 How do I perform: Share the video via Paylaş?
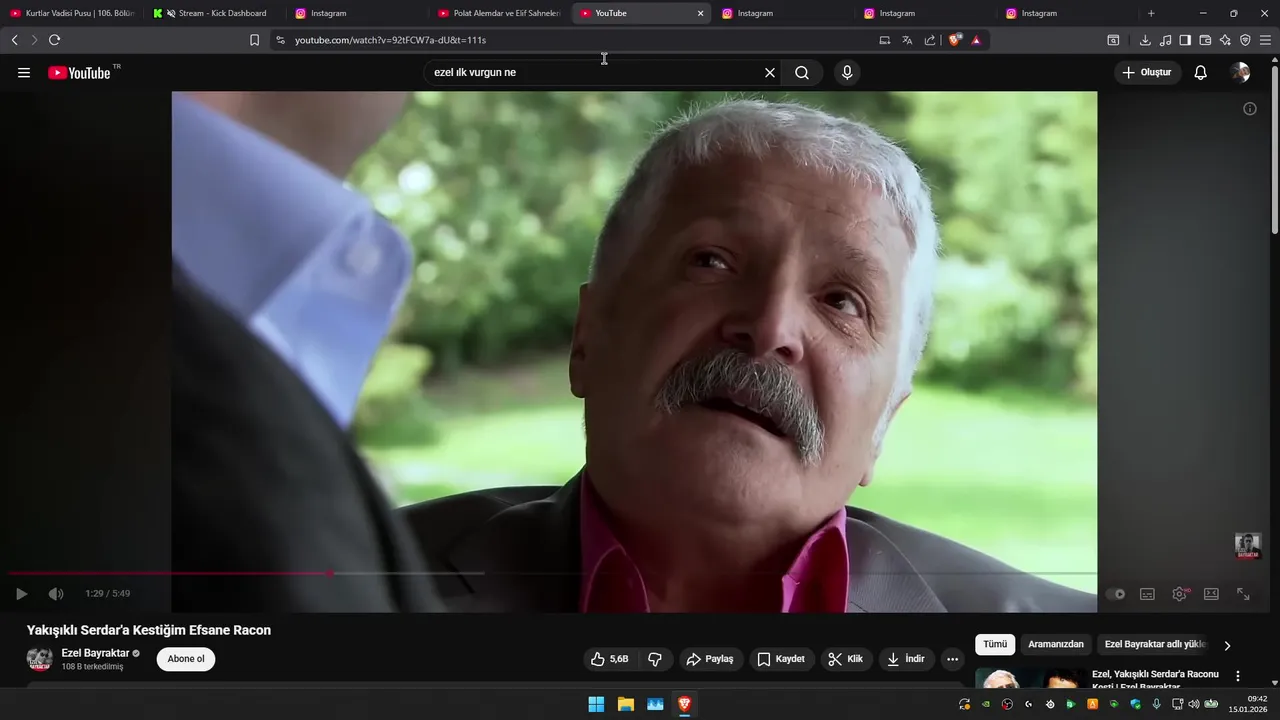710,659
